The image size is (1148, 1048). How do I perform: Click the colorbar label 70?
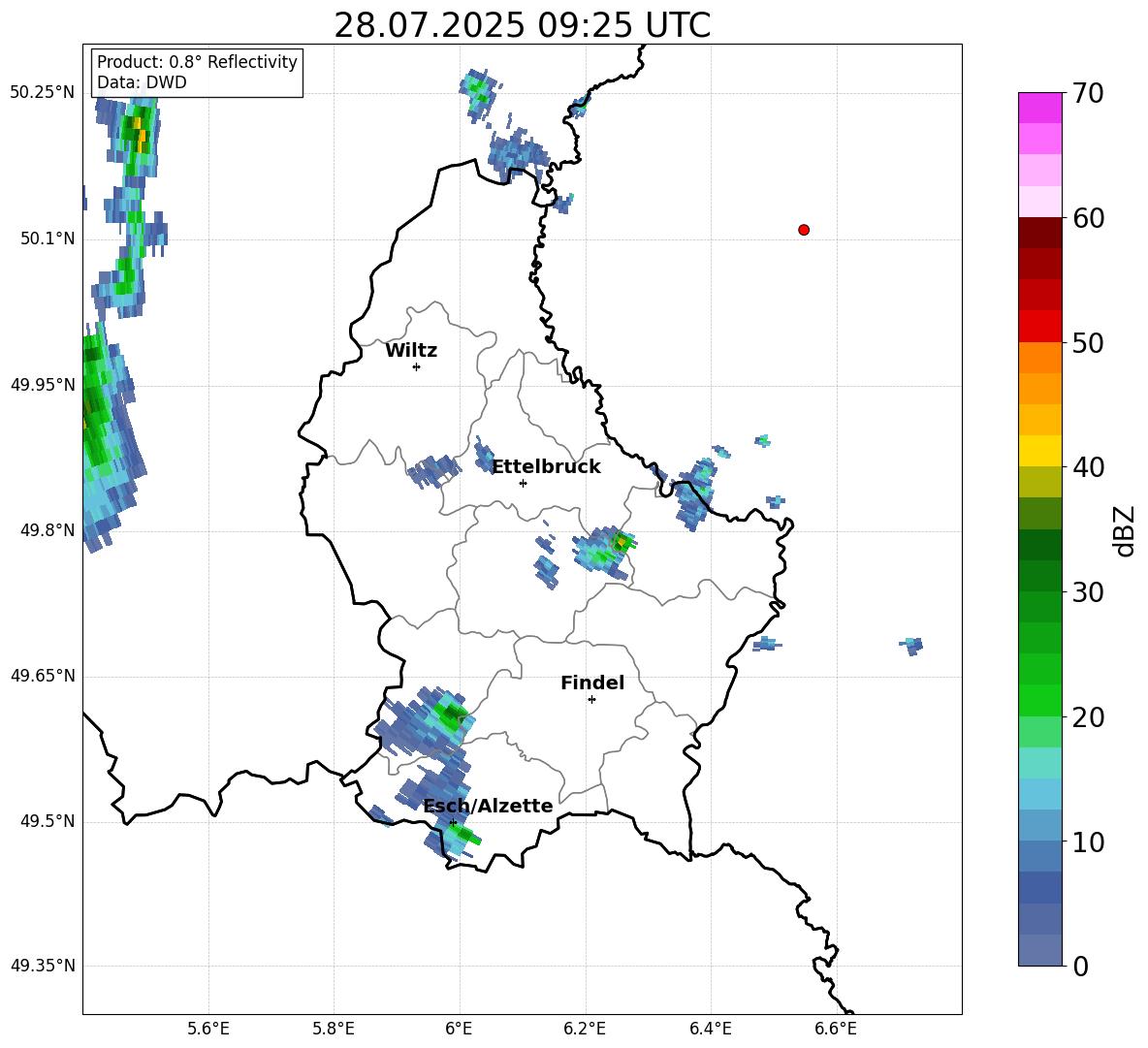1087,94
